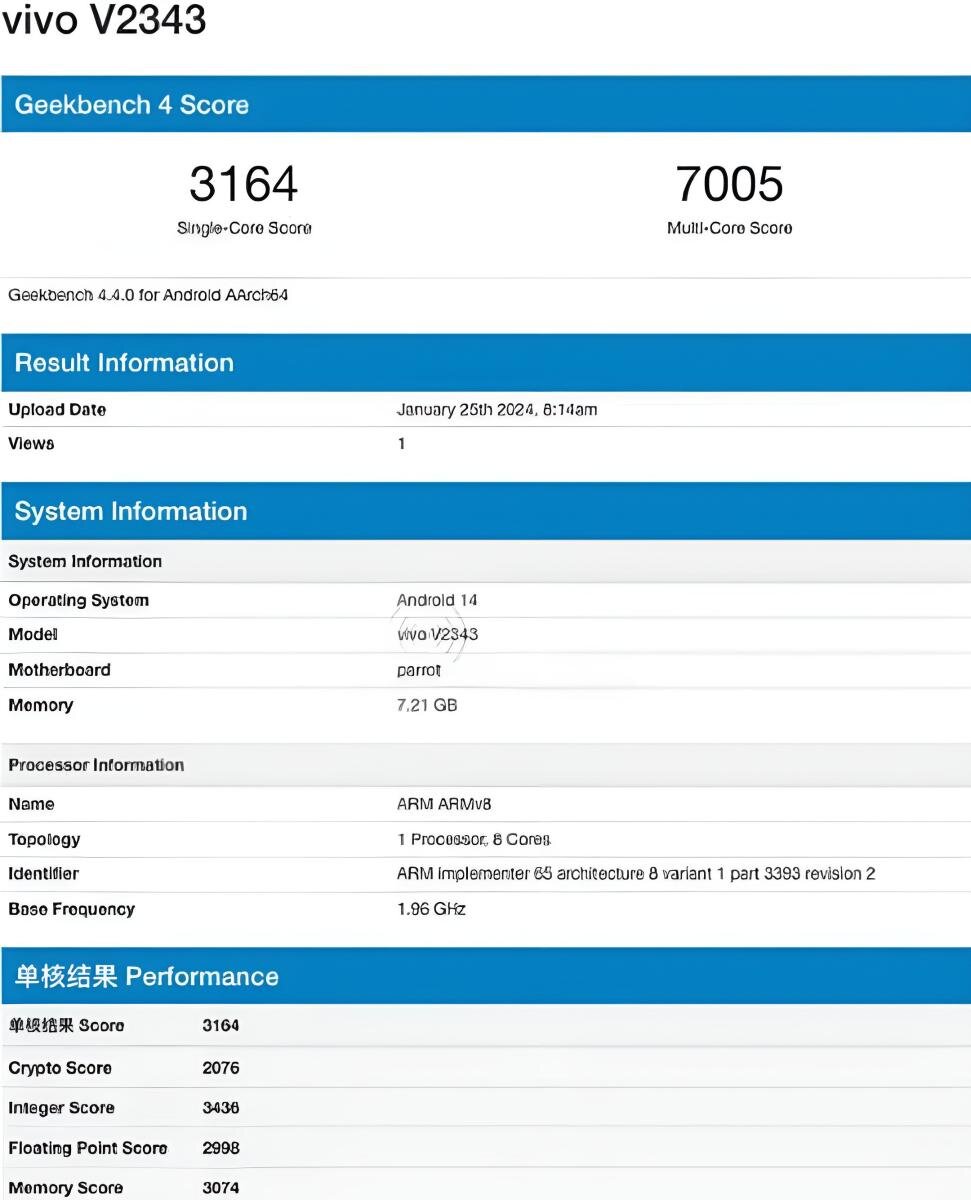971x1200 pixels.
Task: Select the Crypto Score value 2076
Action: point(221,1069)
